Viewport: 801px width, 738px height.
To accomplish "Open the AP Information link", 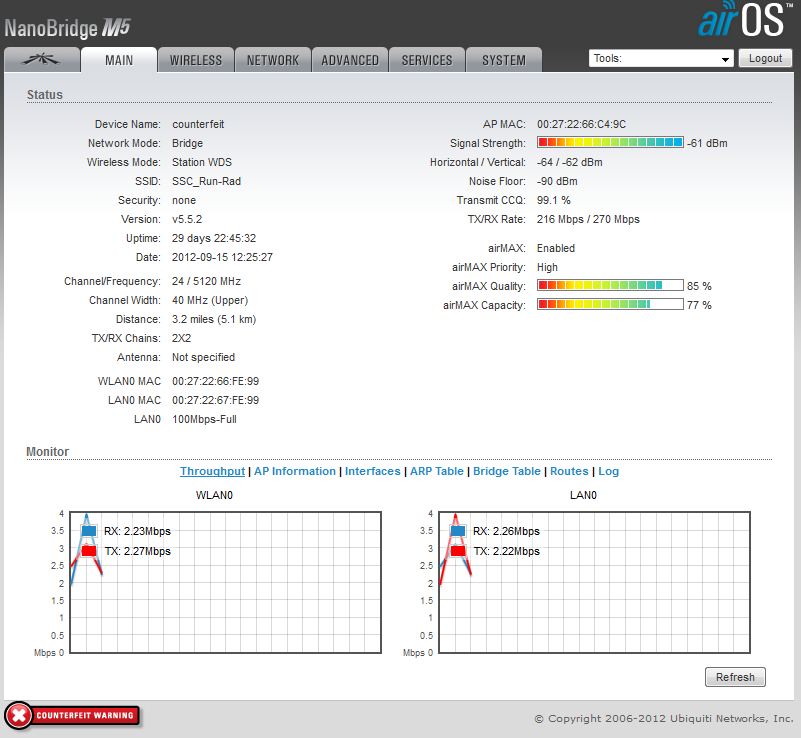I will tap(295, 471).
